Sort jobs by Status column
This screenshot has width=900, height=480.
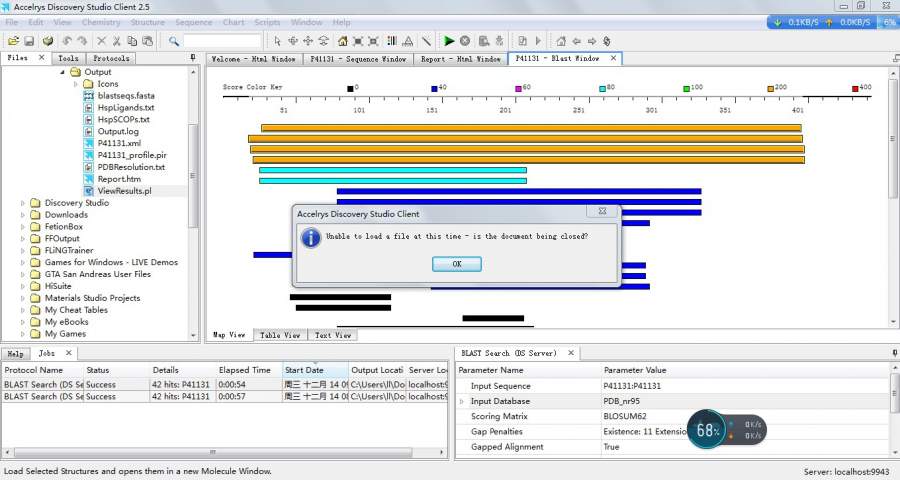coord(117,370)
